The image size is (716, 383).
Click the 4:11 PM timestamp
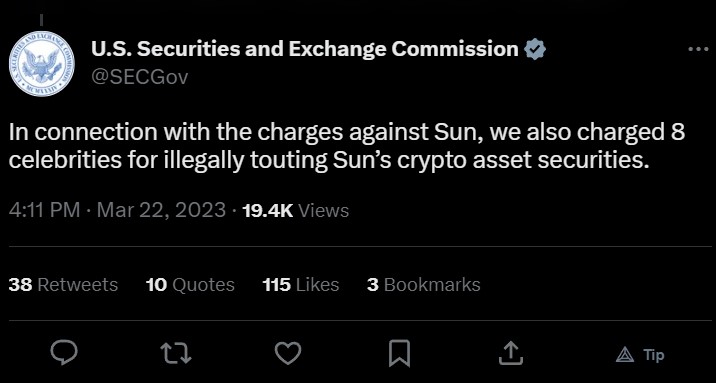coord(44,210)
